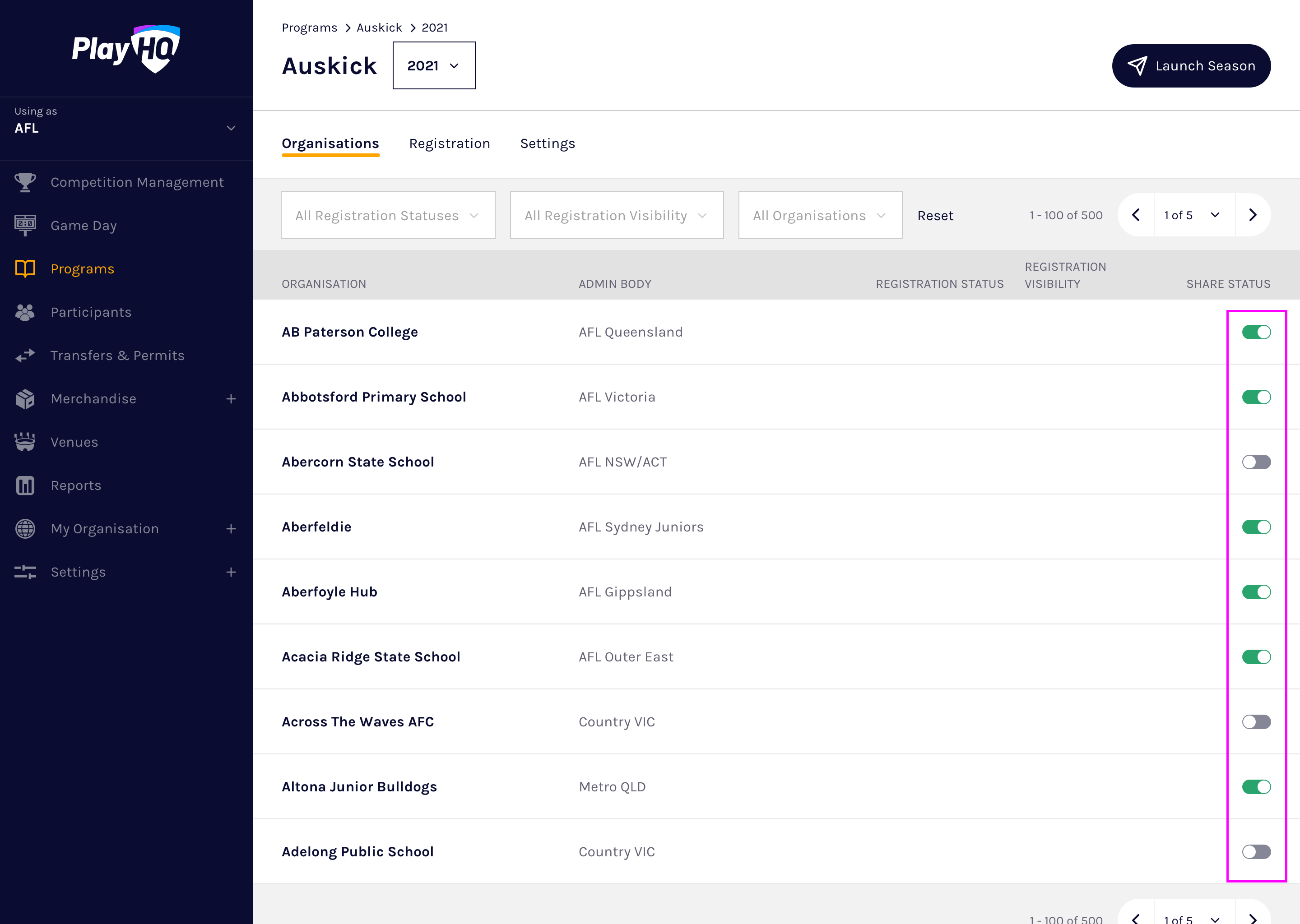1300x924 pixels.
Task: Click the Competition Management trophy icon
Action: point(25,182)
